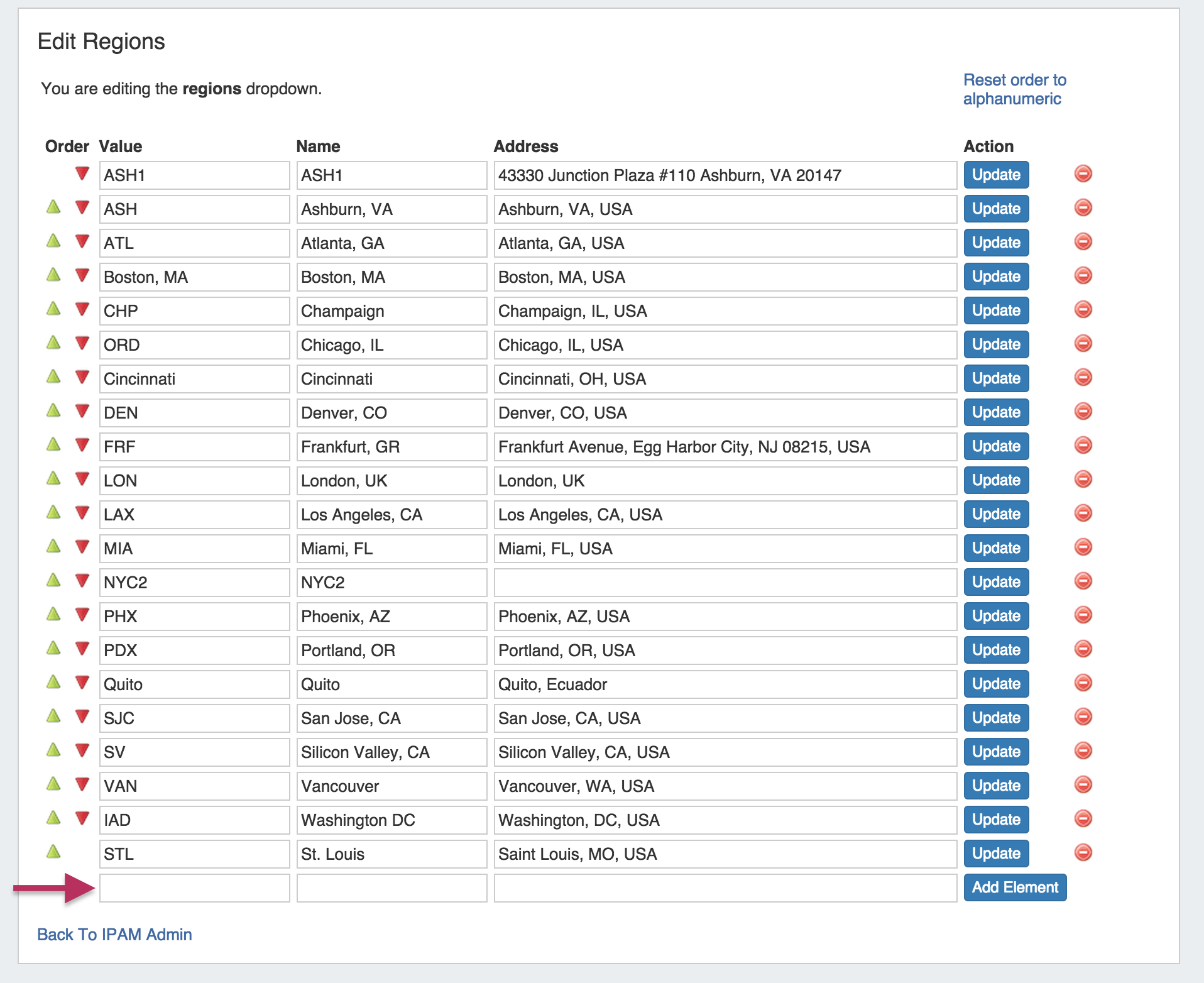Move the DEN row down
This screenshot has width=1204, height=983.
pos(82,411)
